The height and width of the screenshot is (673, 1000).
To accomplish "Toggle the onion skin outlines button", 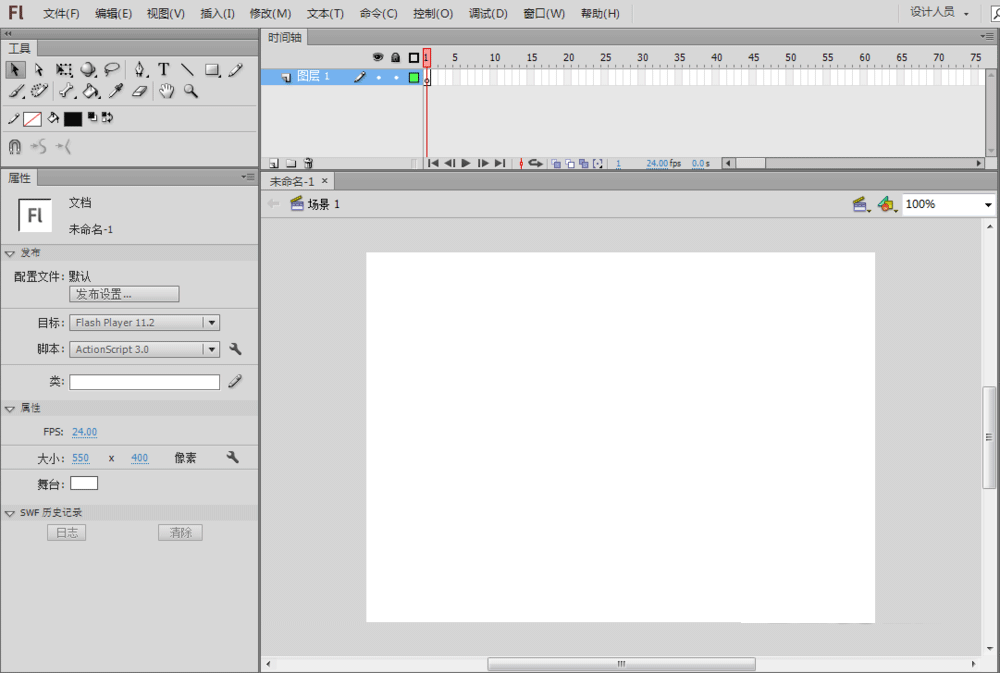I will [x=570, y=164].
